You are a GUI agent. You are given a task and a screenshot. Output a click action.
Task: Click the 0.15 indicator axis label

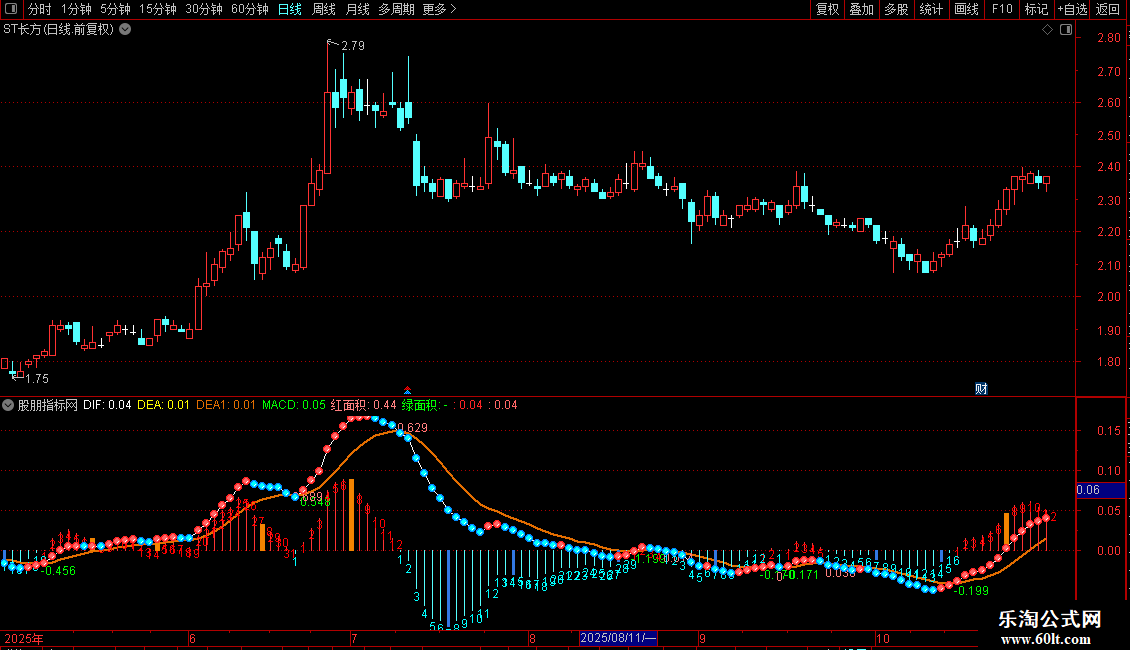(1108, 431)
